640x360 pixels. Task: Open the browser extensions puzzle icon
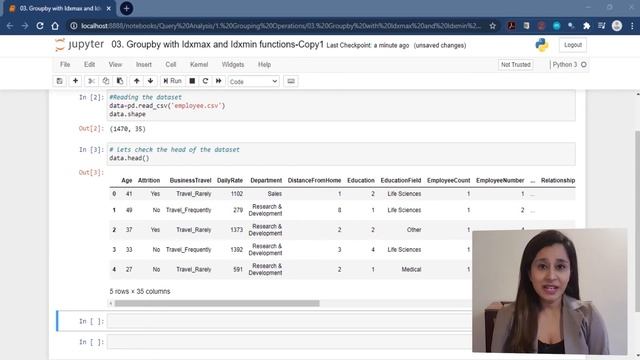point(587,26)
